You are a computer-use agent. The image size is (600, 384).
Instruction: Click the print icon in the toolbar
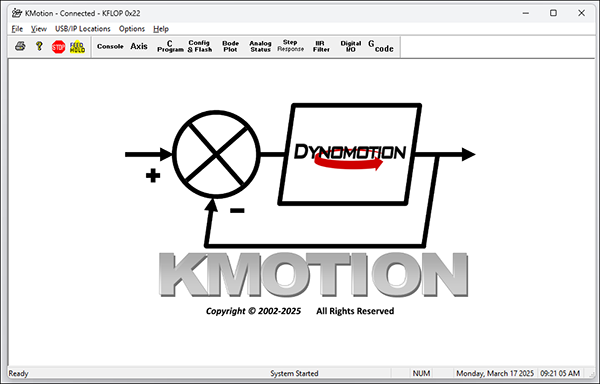pyautogui.click(x=20, y=47)
